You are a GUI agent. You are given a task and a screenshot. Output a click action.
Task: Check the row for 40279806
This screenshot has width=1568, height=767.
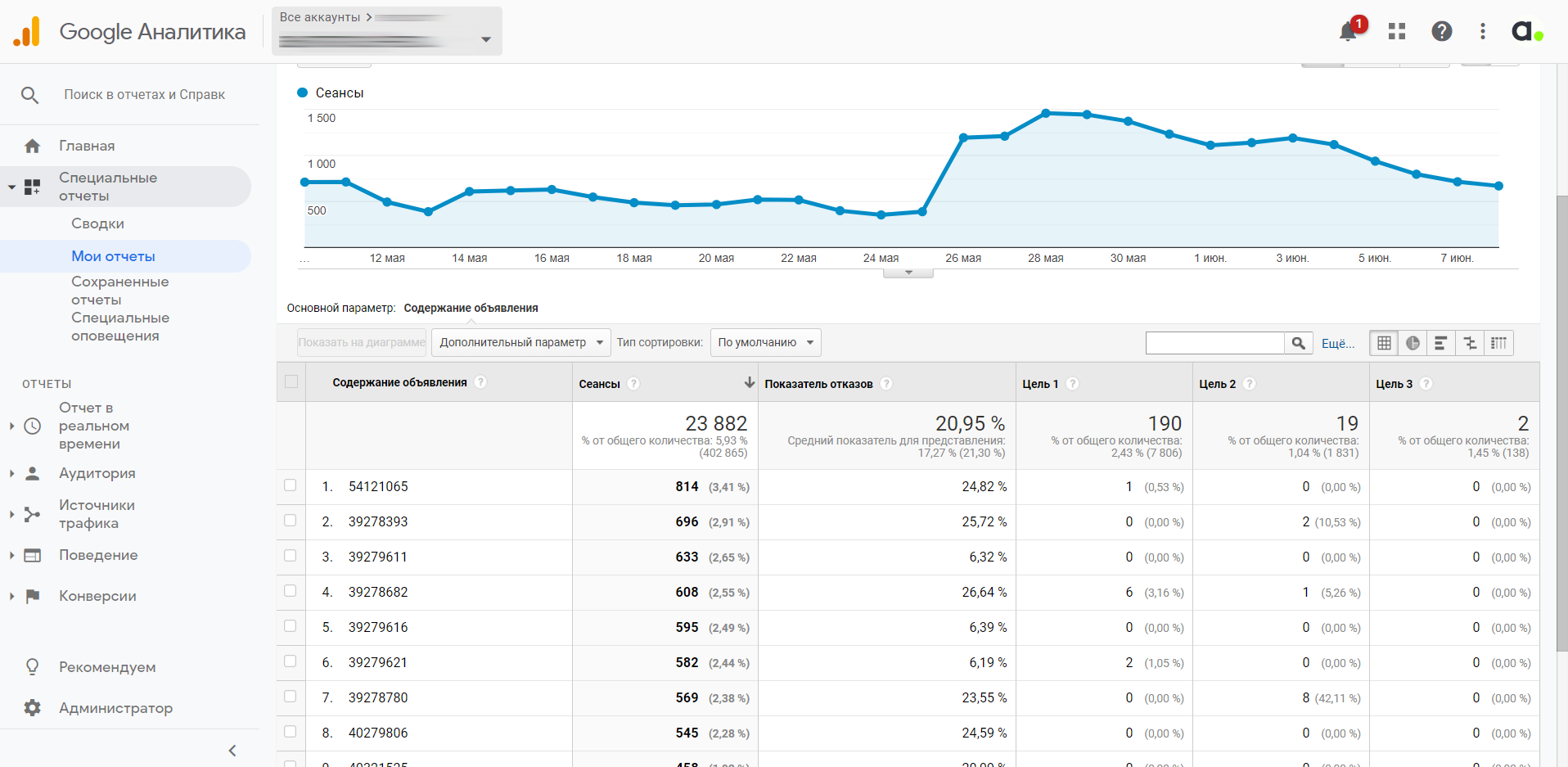click(x=290, y=732)
